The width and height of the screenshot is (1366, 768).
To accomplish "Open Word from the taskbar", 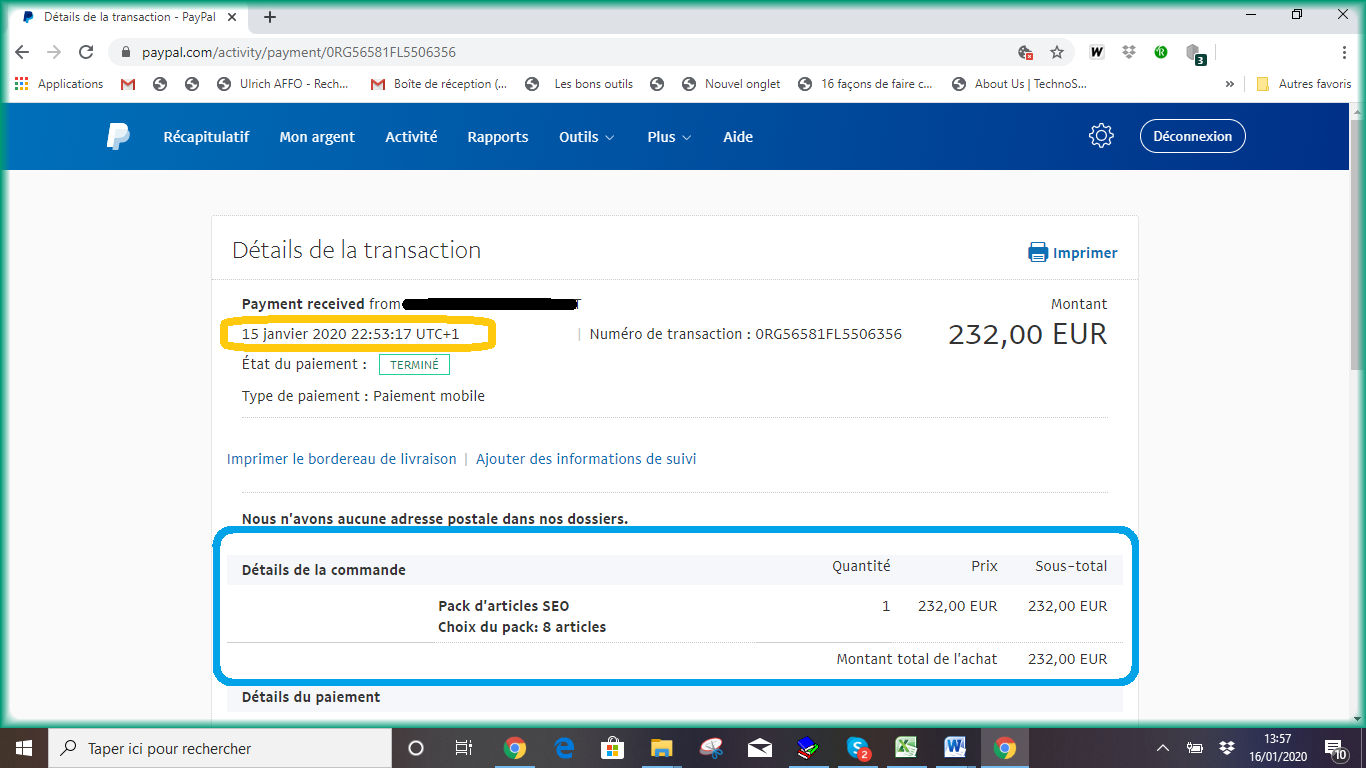I will click(955, 748).
